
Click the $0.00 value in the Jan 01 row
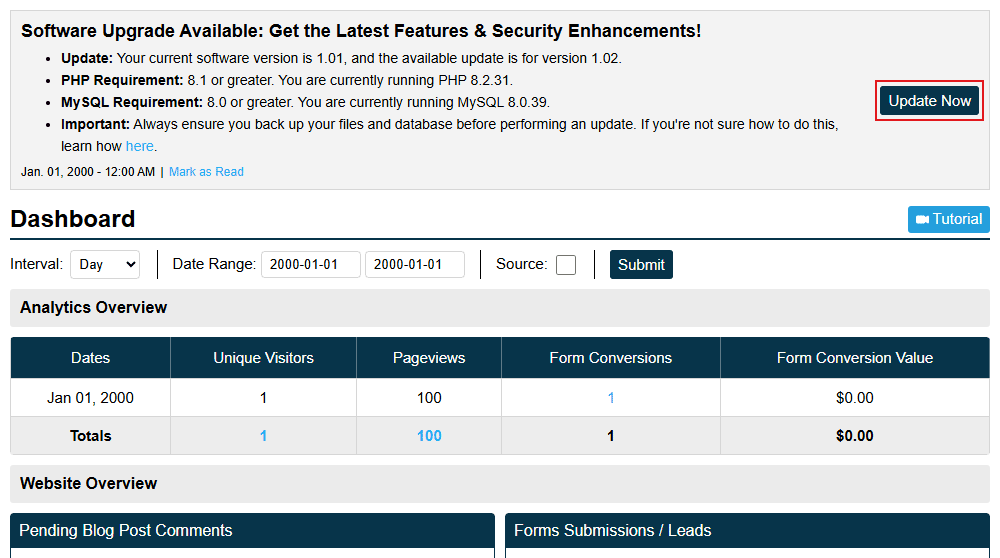click(855, 398)
